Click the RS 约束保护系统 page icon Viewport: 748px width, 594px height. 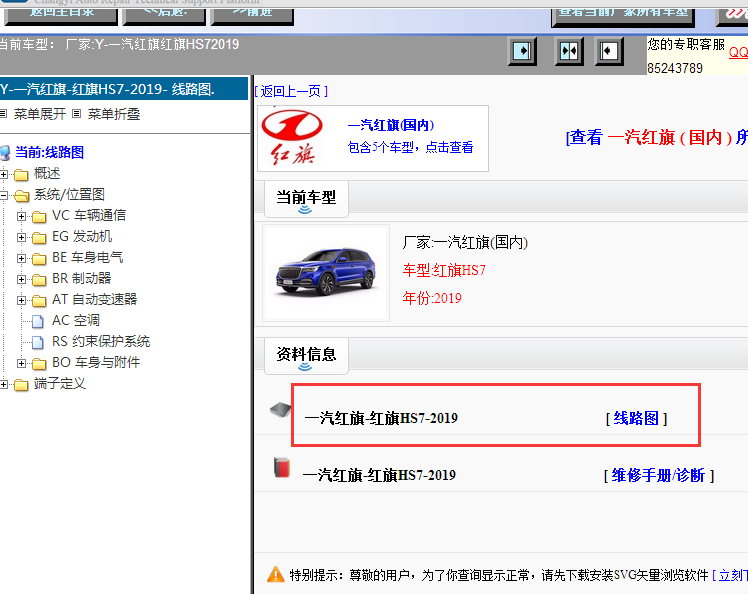point(38,342)
